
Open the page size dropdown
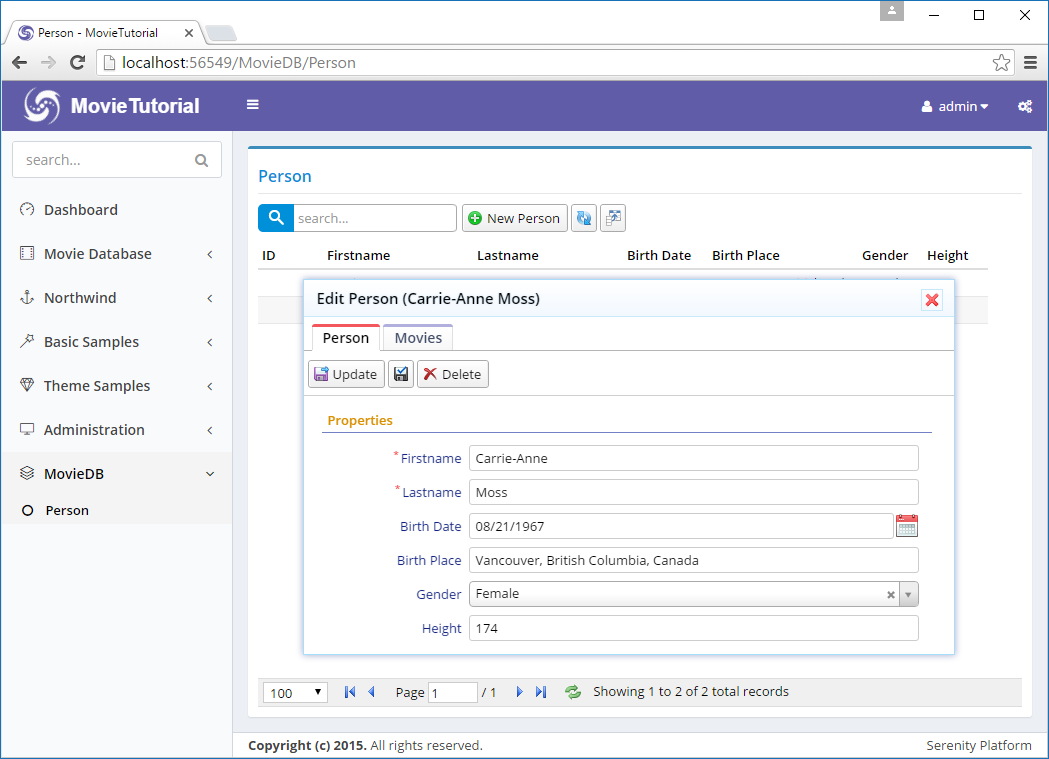(295, 692)
